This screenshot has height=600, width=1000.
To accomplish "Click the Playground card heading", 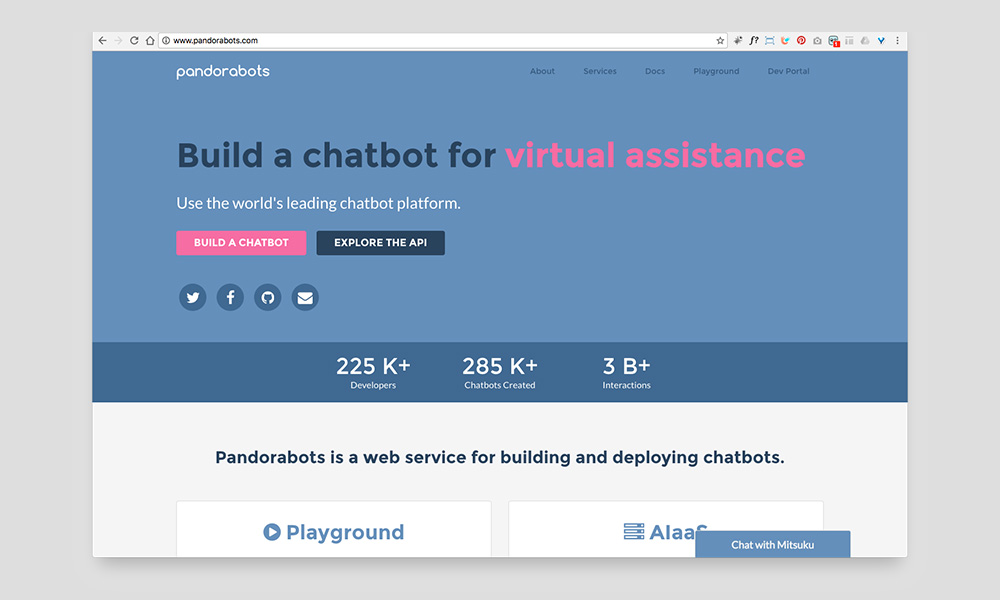I will (345, 532).
